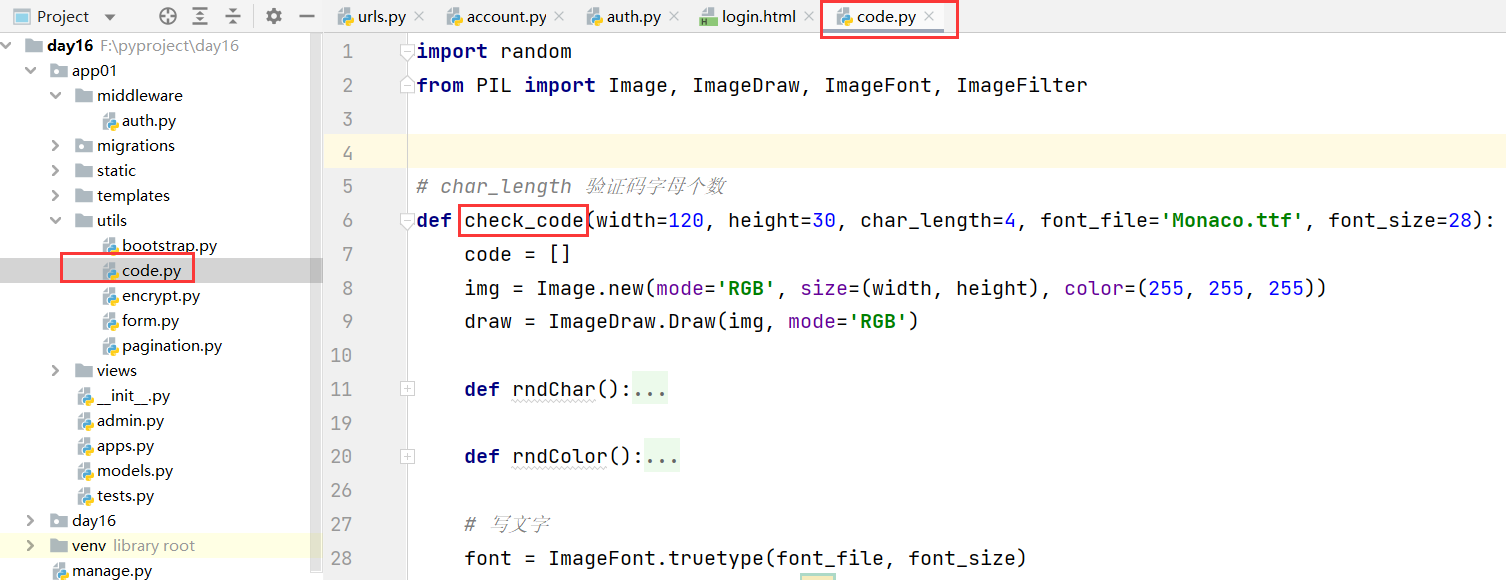Select apps.py in the project tree
The width and height of the screenshot is (1506, 580).
[125, 446]
